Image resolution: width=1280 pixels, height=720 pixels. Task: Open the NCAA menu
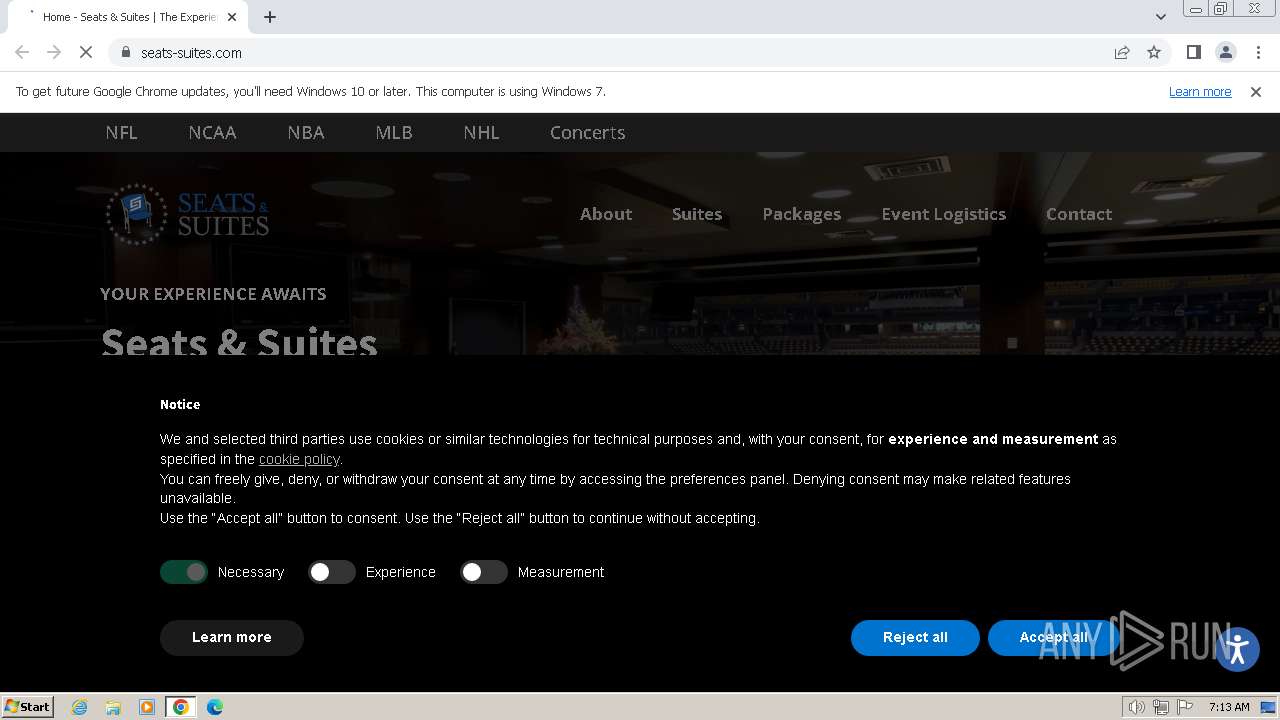[212, 132]
